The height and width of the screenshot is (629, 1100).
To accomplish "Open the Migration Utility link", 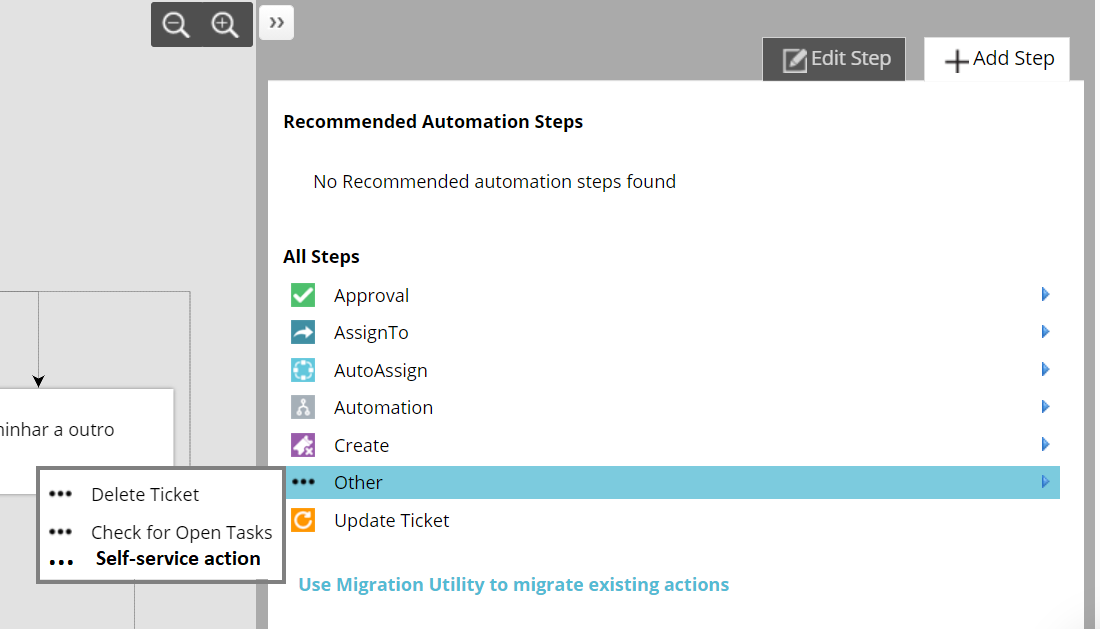I will tap(513, 584).
